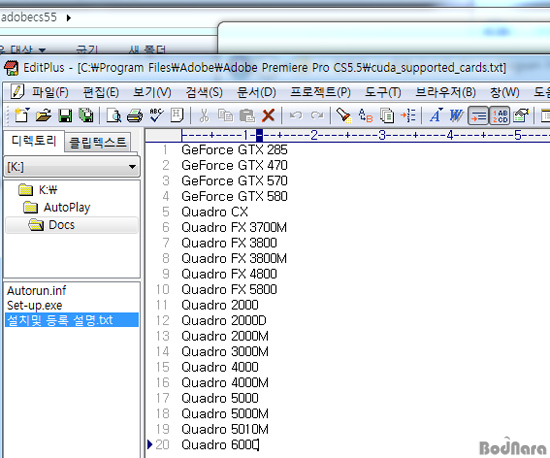Expand arrow after adobecs55 in Explorer window
Screen dimensions: 550x458
coord(68,18)
